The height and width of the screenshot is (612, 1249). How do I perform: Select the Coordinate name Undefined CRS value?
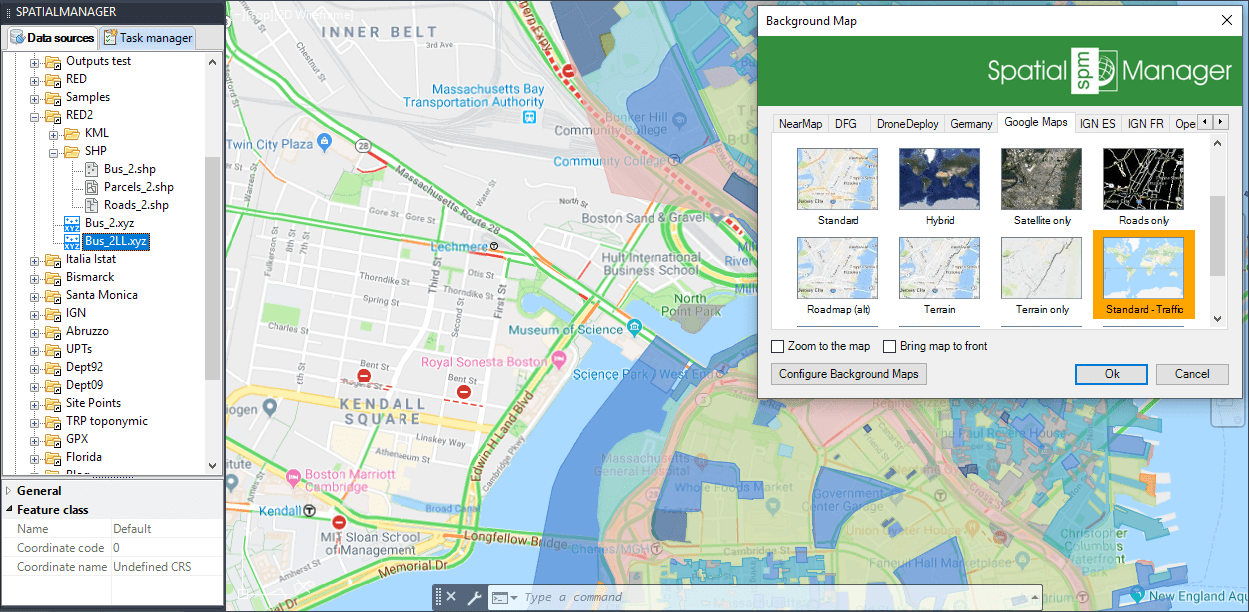pyautogui.click(x=166, y=567)
